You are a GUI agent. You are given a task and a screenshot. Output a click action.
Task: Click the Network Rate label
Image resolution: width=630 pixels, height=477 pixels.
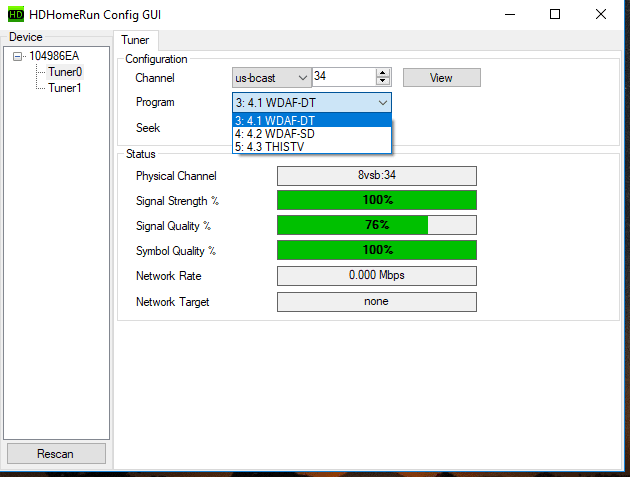click(169, 276)
